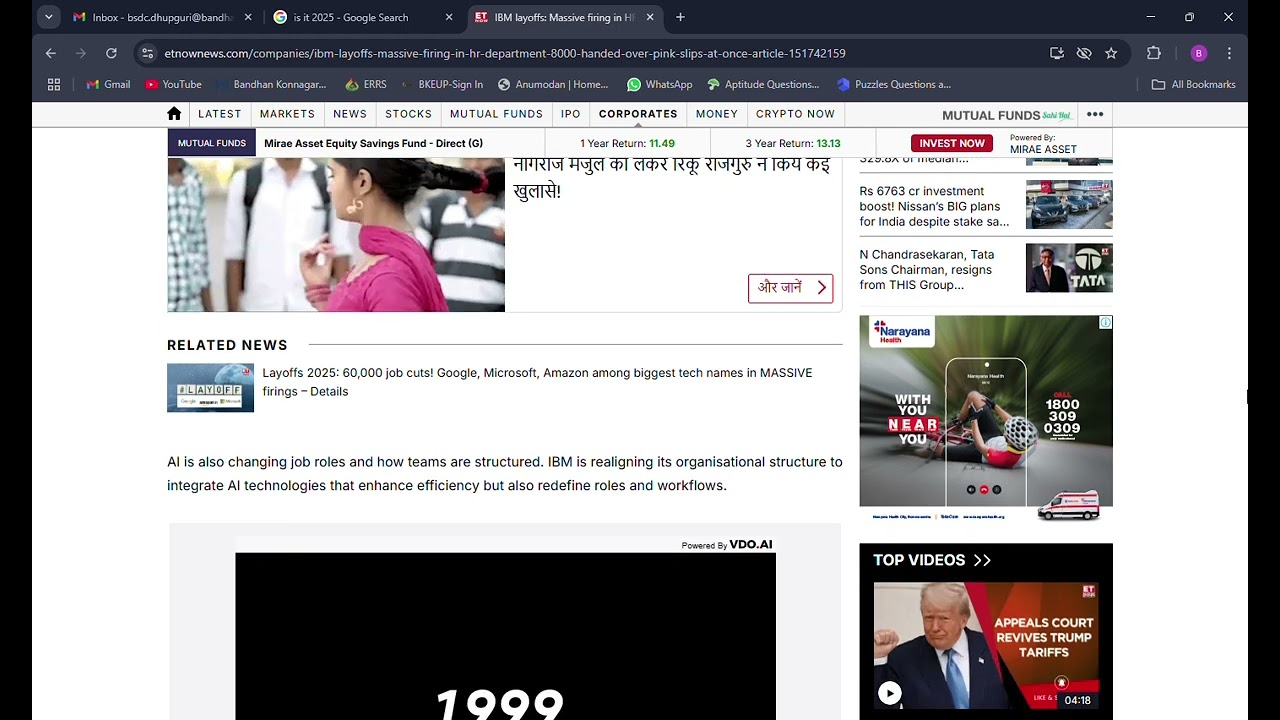Click the eye-slash tracking protection icon
The image size is (1280, 720).
pos(1084,53)
